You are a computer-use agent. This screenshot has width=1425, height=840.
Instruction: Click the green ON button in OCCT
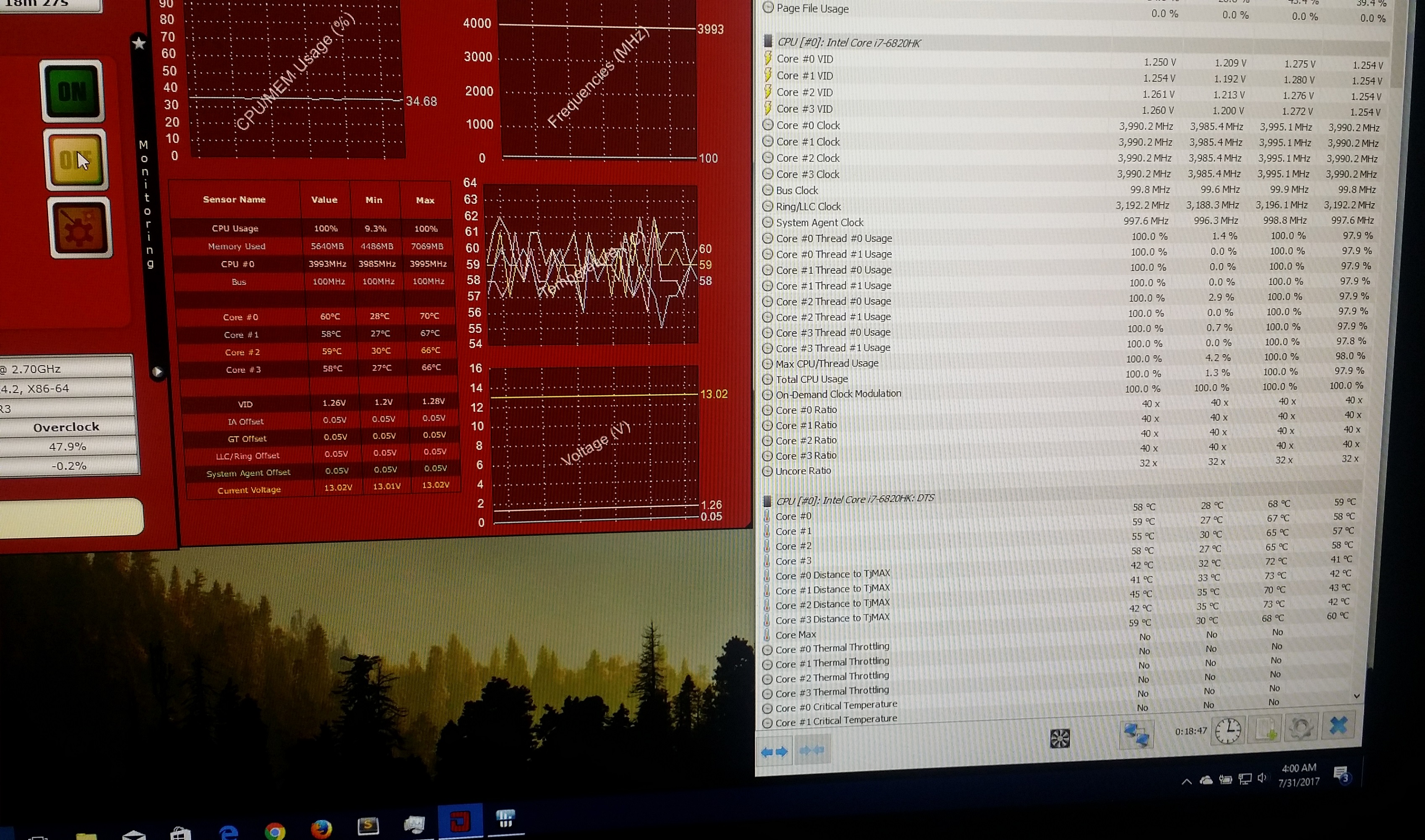pos(73,91)
